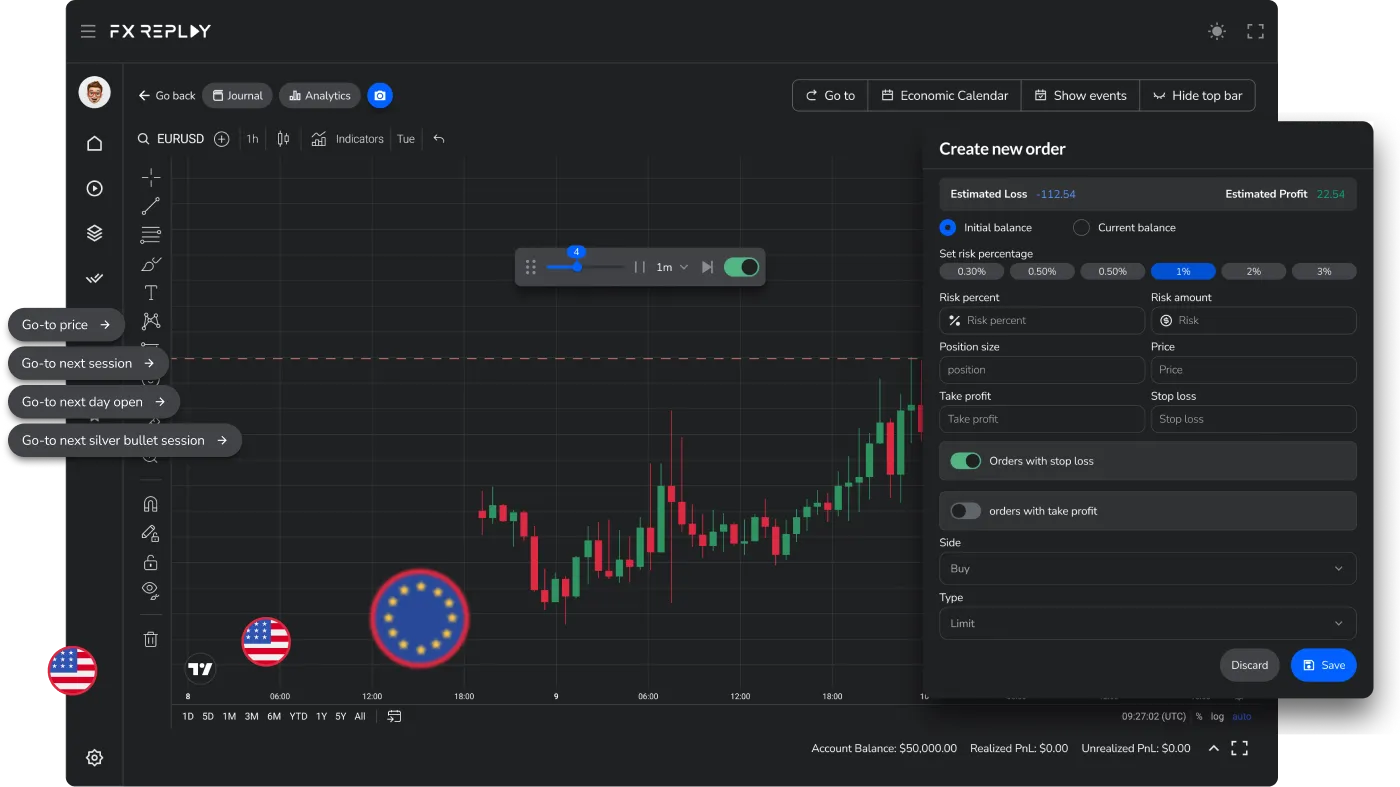Image resolution: width=1400 pixels, height=787 pixels.
Task: Pause the replay playback
Action: point(640,267)
